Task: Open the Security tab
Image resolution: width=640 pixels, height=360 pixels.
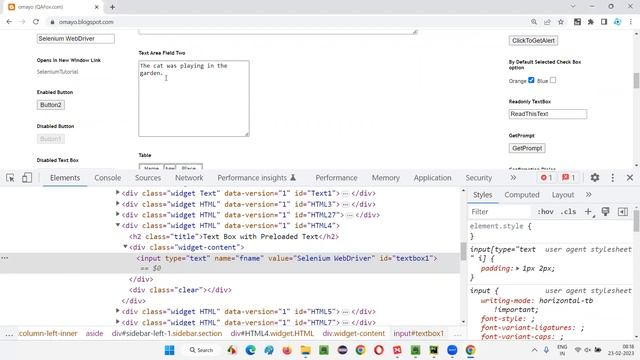Action: tap(478, 178)
